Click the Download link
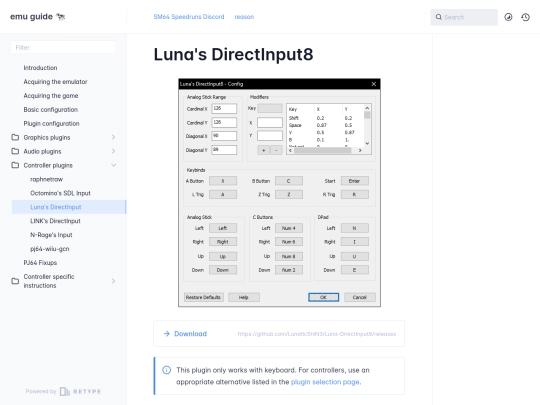 pyautogui.click(x=190, y=334)
